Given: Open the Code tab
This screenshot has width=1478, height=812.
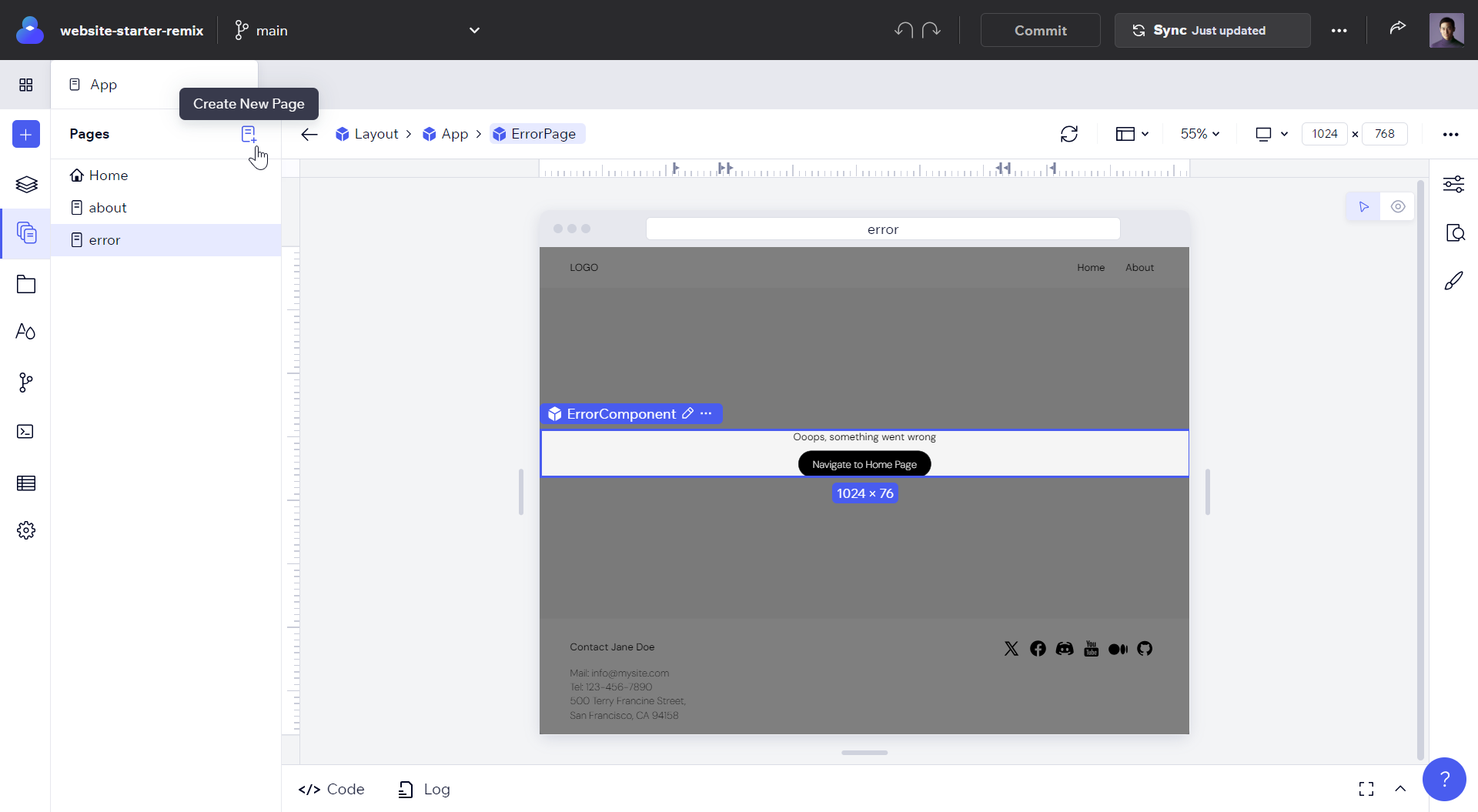Looking at the screenshot, I should click(x=332, y=789).
